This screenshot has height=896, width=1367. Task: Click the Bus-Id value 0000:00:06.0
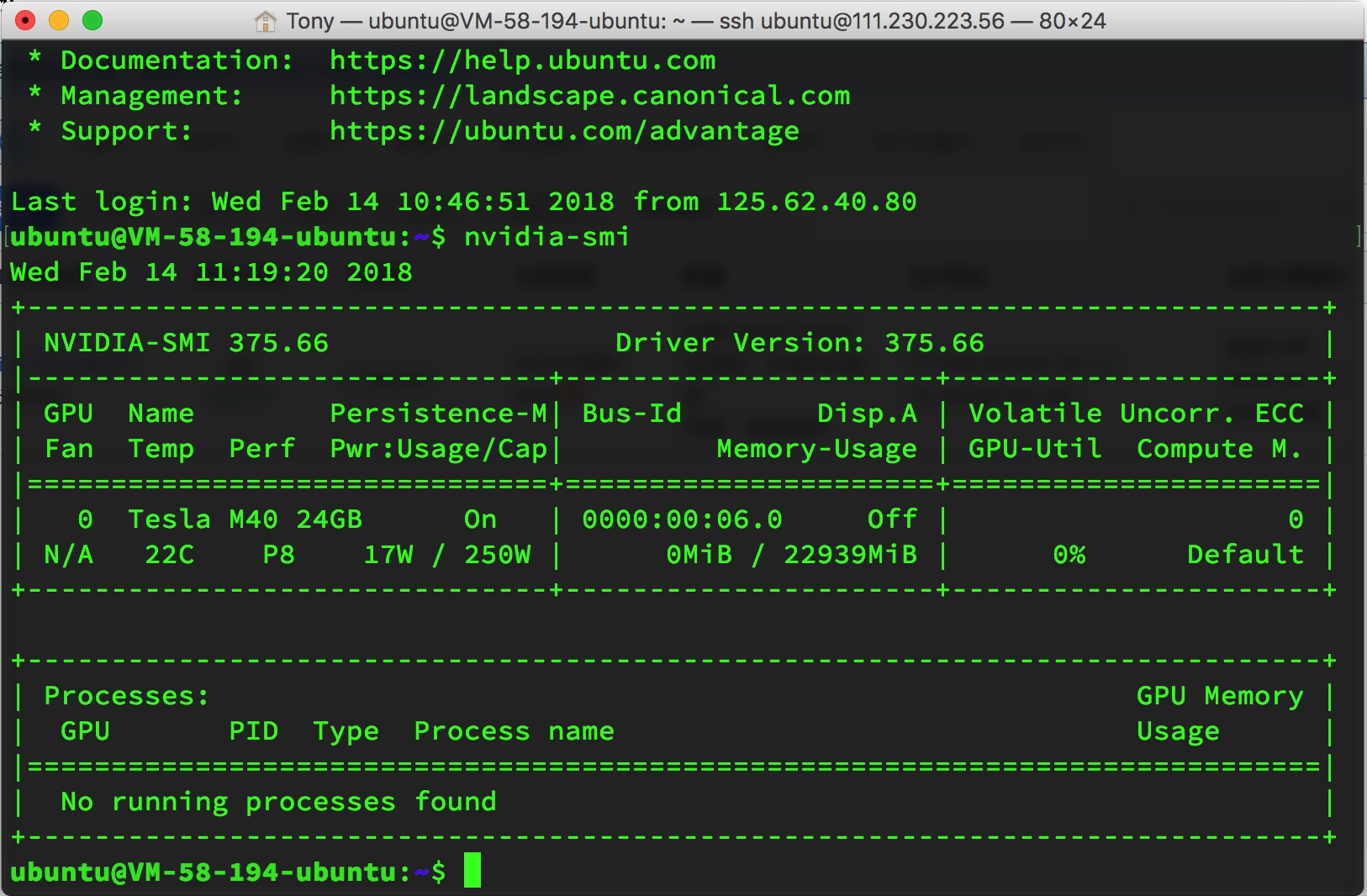tap(682, 519)
